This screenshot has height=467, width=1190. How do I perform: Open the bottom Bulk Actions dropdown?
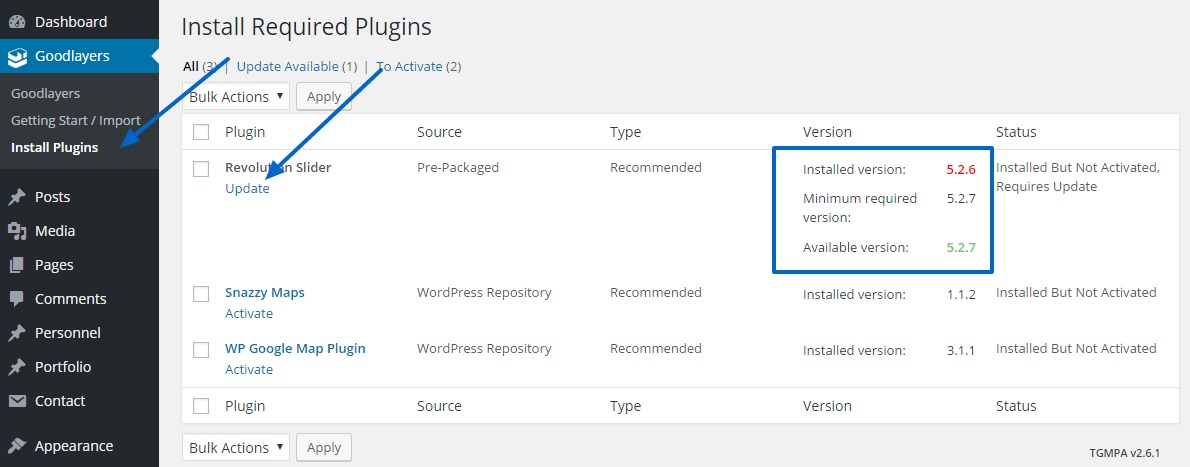click(x=236, y=448)
